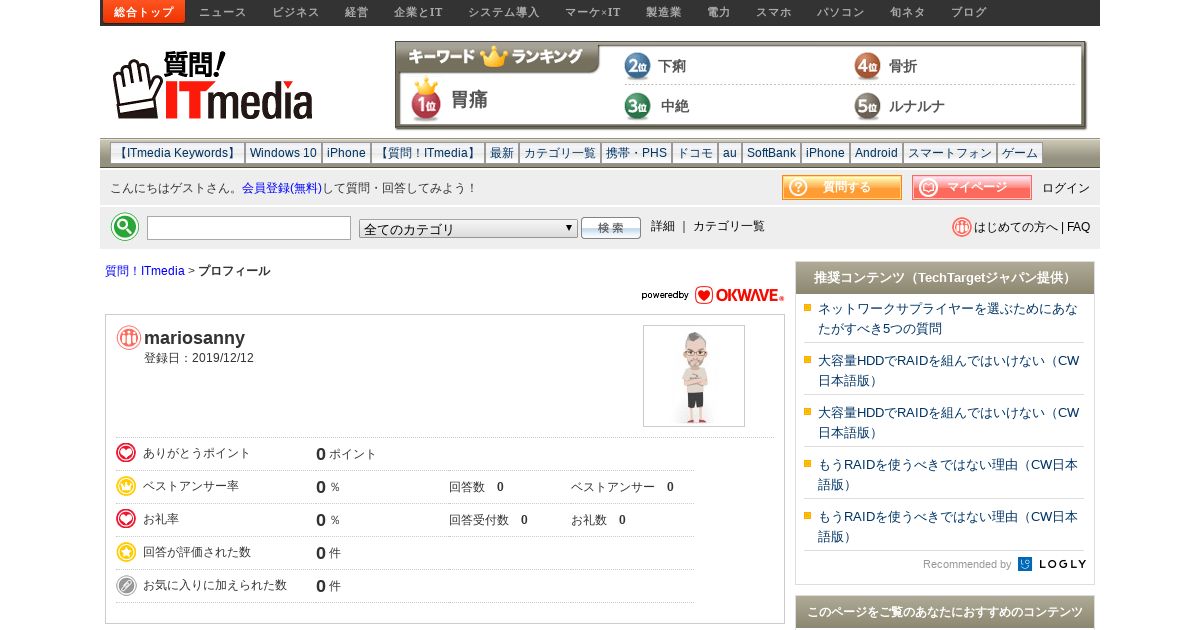Click the 検索 search button

tap(611, 228)
